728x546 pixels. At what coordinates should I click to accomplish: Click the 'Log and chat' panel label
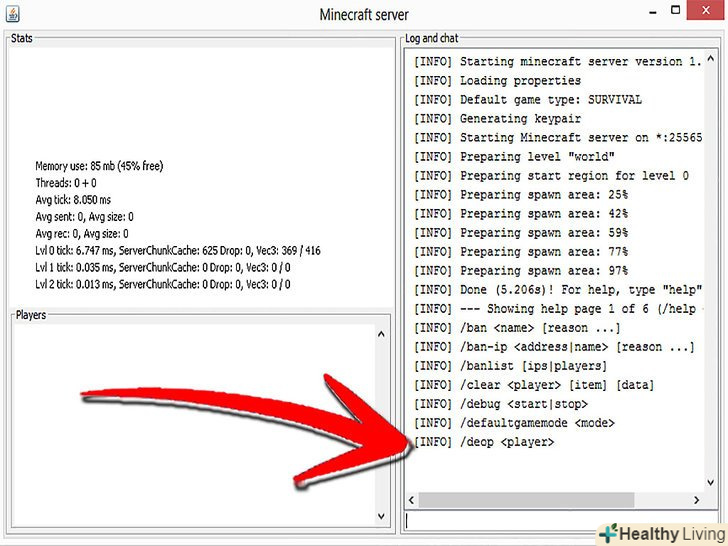click(x=432, y=38)
